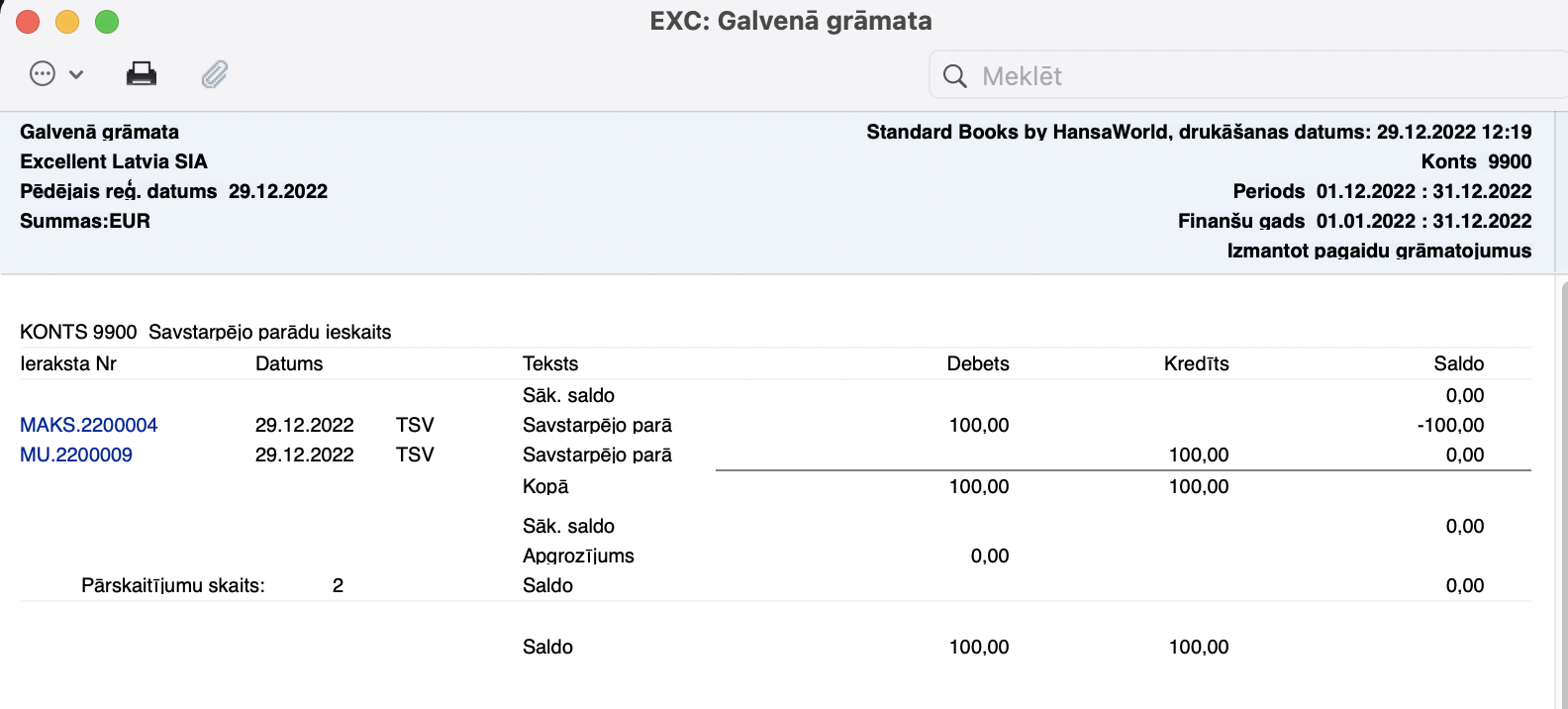This screenshot has width=1568, height=709.
Task: Click the KONTS 9900 account heading
Action: [205, 332]
